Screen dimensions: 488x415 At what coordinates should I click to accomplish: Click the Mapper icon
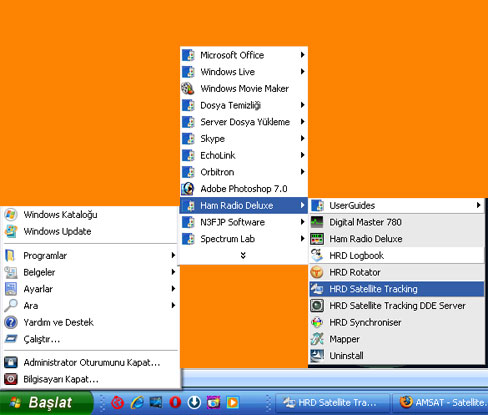coord(317,339)
